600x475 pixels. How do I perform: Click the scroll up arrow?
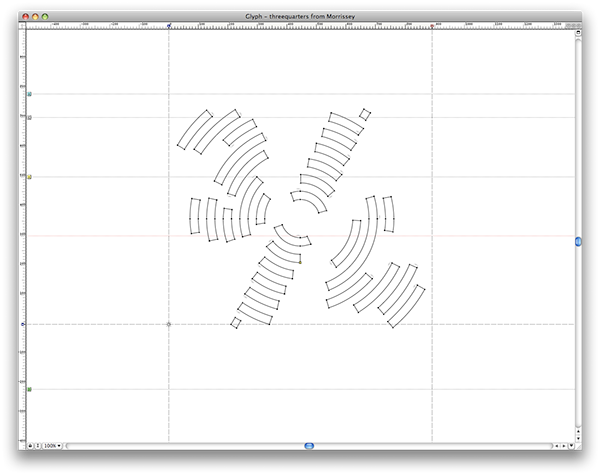coord(578,431)
